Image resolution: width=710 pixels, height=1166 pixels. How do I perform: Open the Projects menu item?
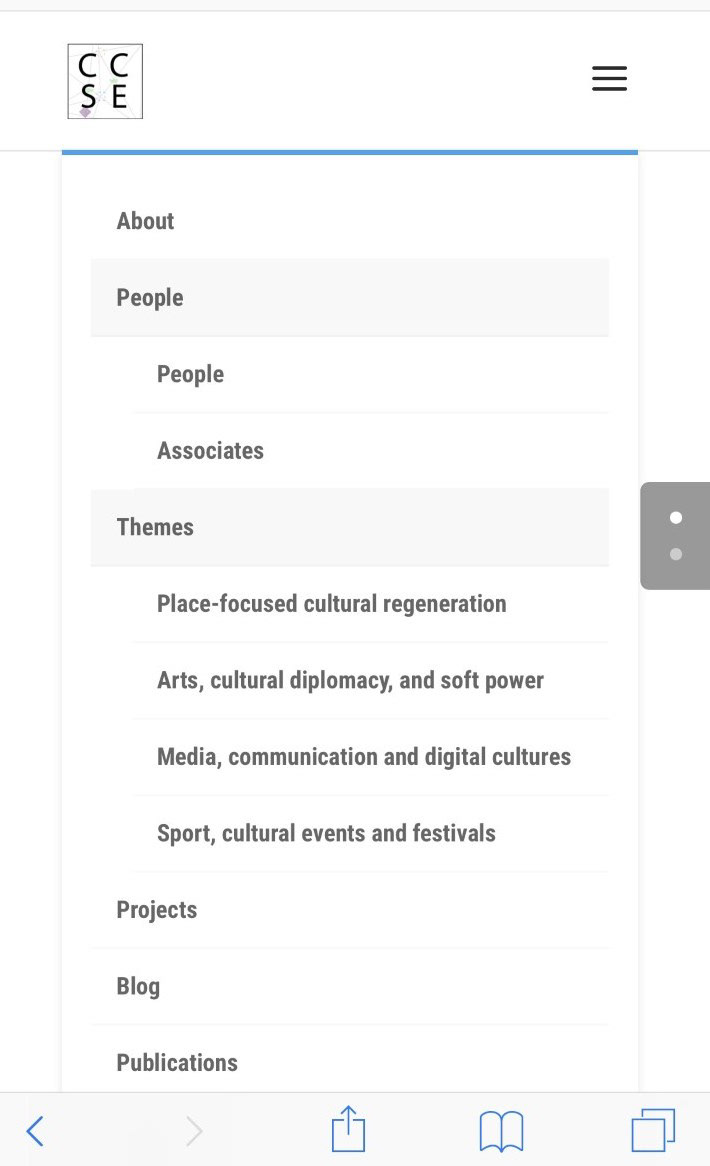tap(157, 910)
